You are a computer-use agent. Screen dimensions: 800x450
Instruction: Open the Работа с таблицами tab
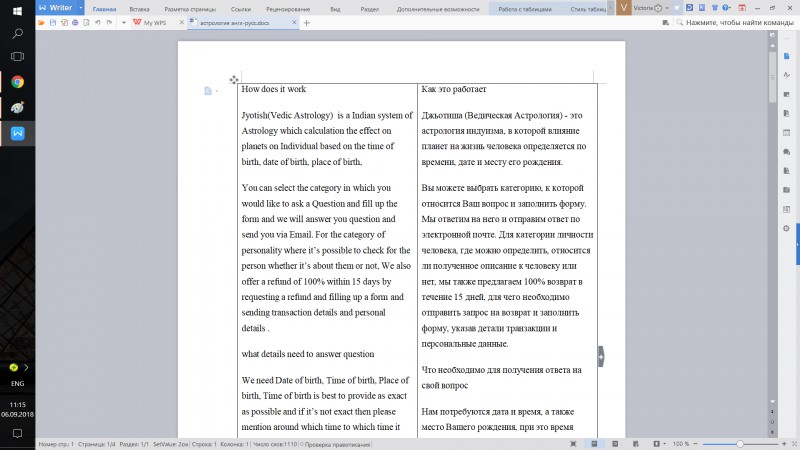point(524,9)
